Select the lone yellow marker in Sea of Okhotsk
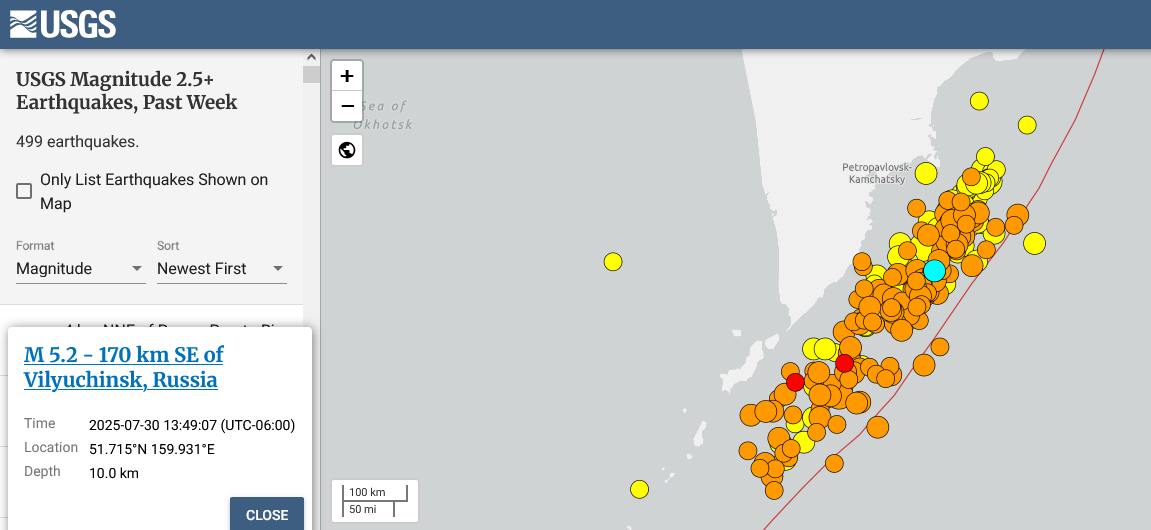 point(613,262)
